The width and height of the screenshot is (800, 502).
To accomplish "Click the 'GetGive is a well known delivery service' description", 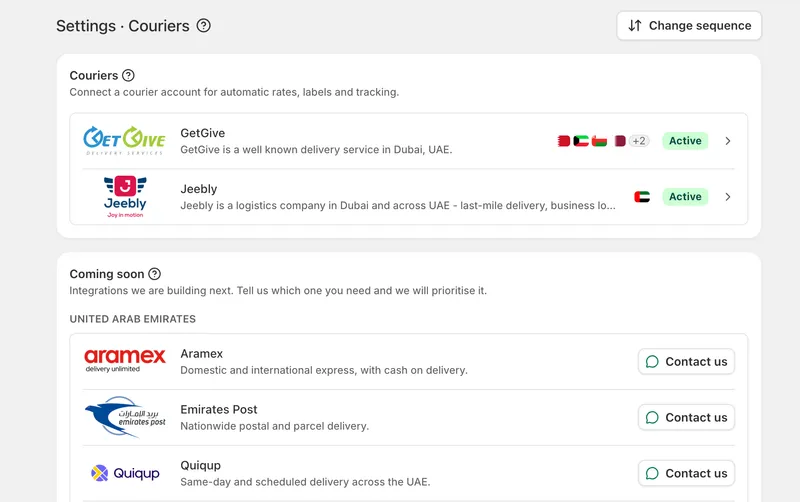I will click(x=316, y=149).
